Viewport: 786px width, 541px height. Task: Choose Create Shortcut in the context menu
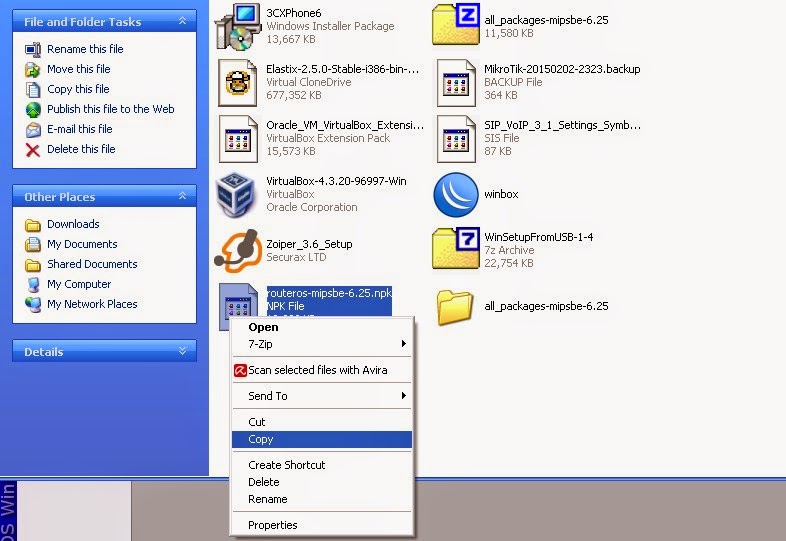[322, 465]
